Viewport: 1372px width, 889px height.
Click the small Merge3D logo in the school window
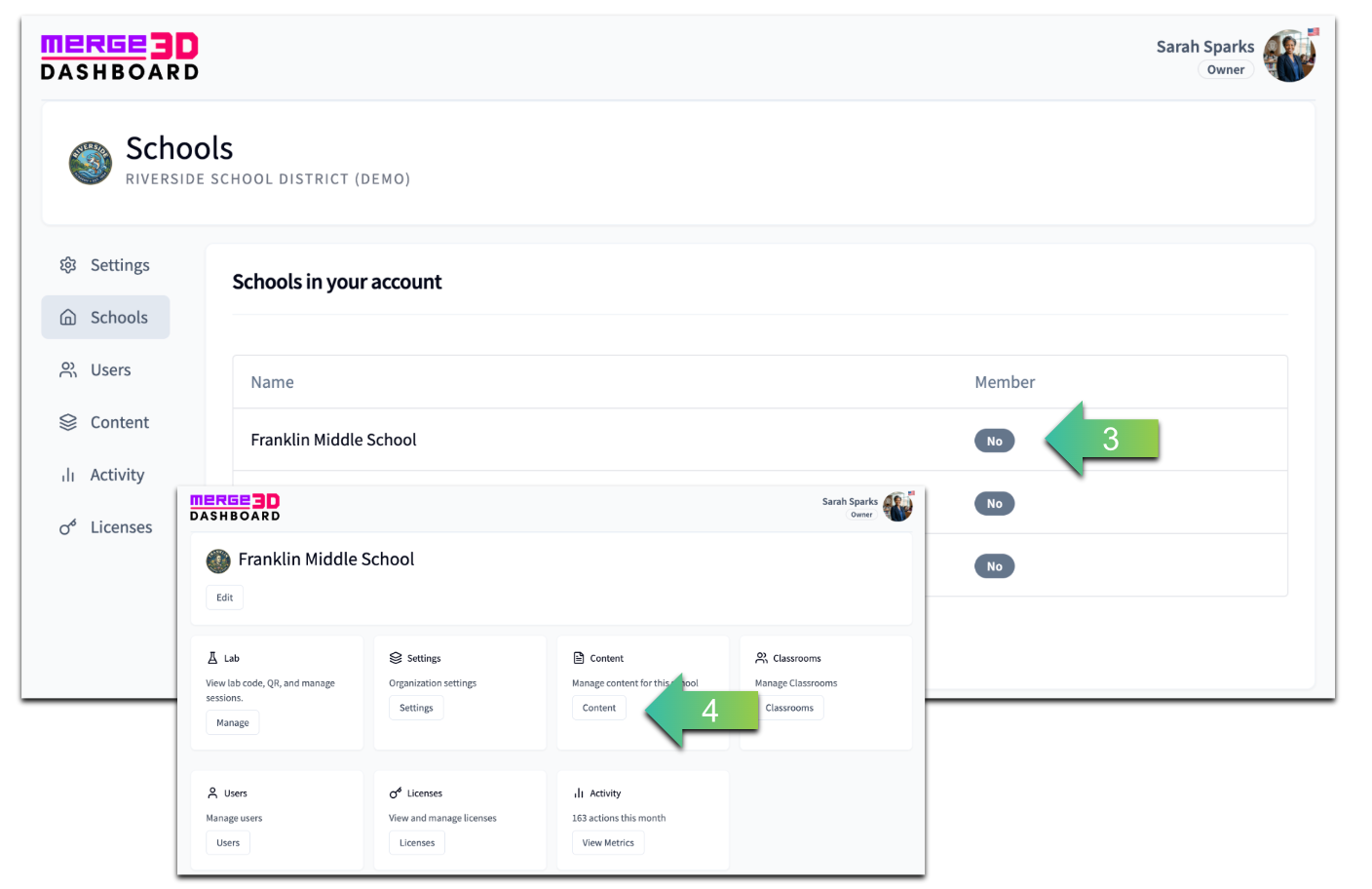[x=235, y=507]
